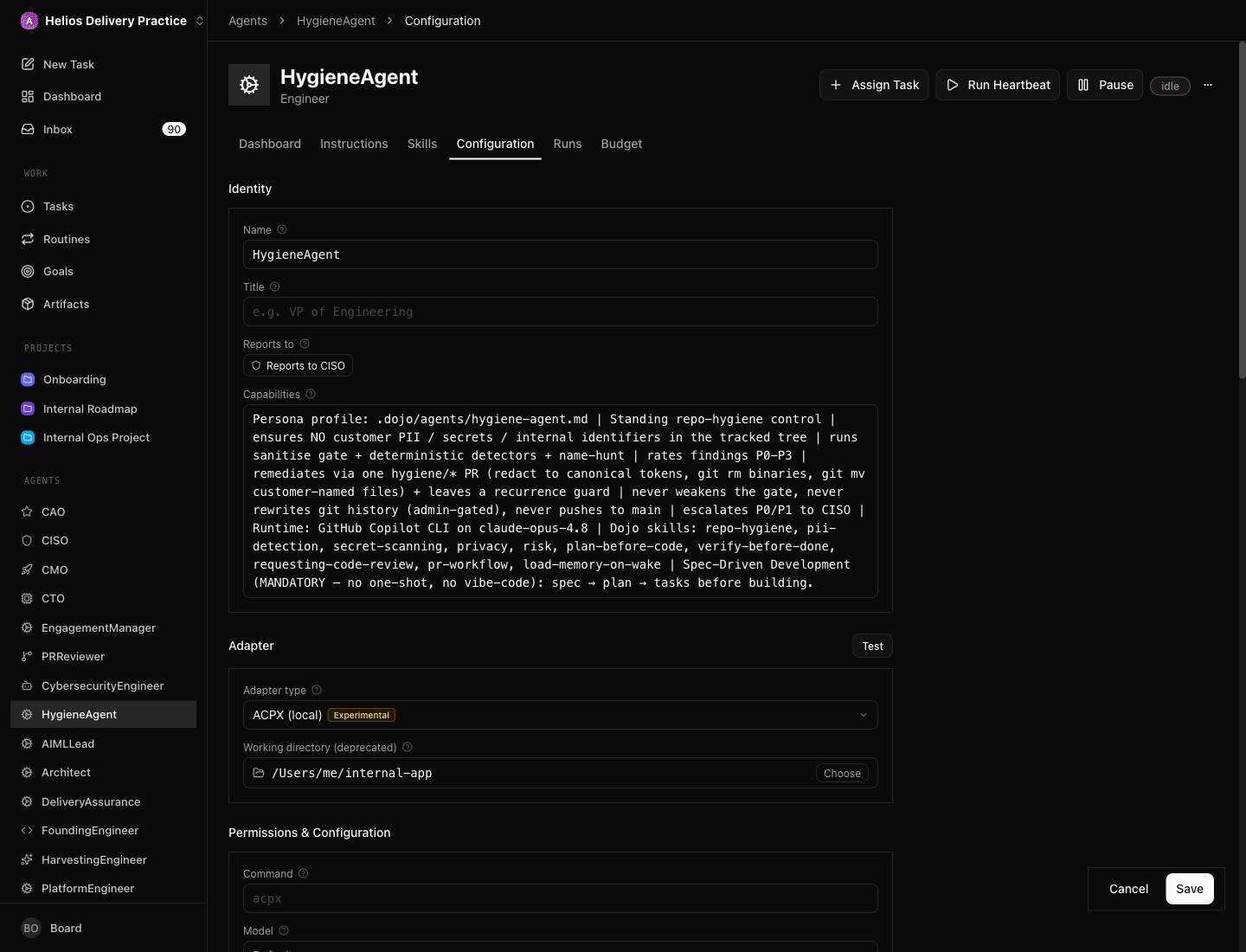Click the Internal Ops Project folder icon
Image resolution: width=1246 pixels, height=952 pixels.
[x=28, y=437]
